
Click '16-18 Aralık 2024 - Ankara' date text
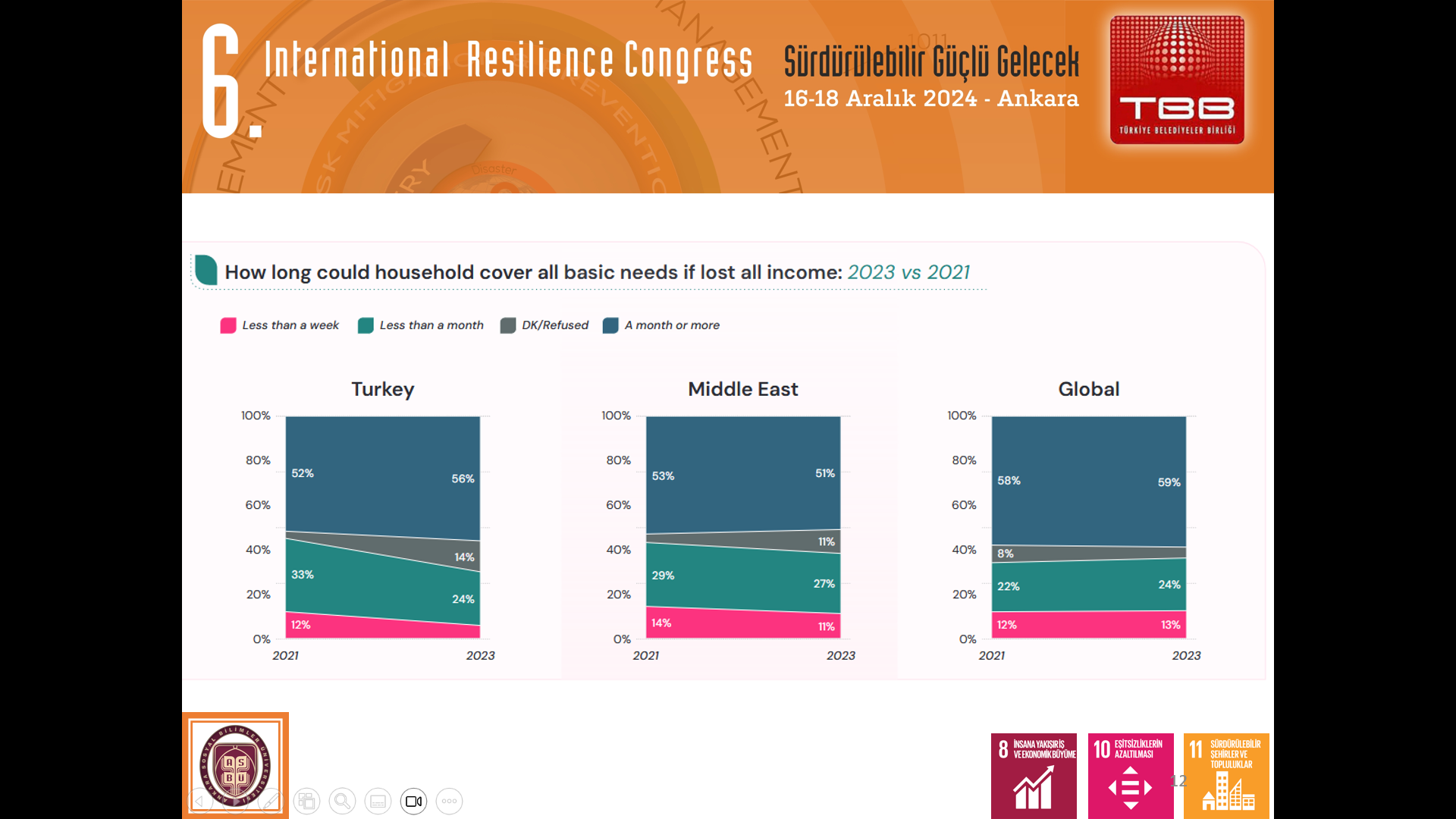coord(931,99)
